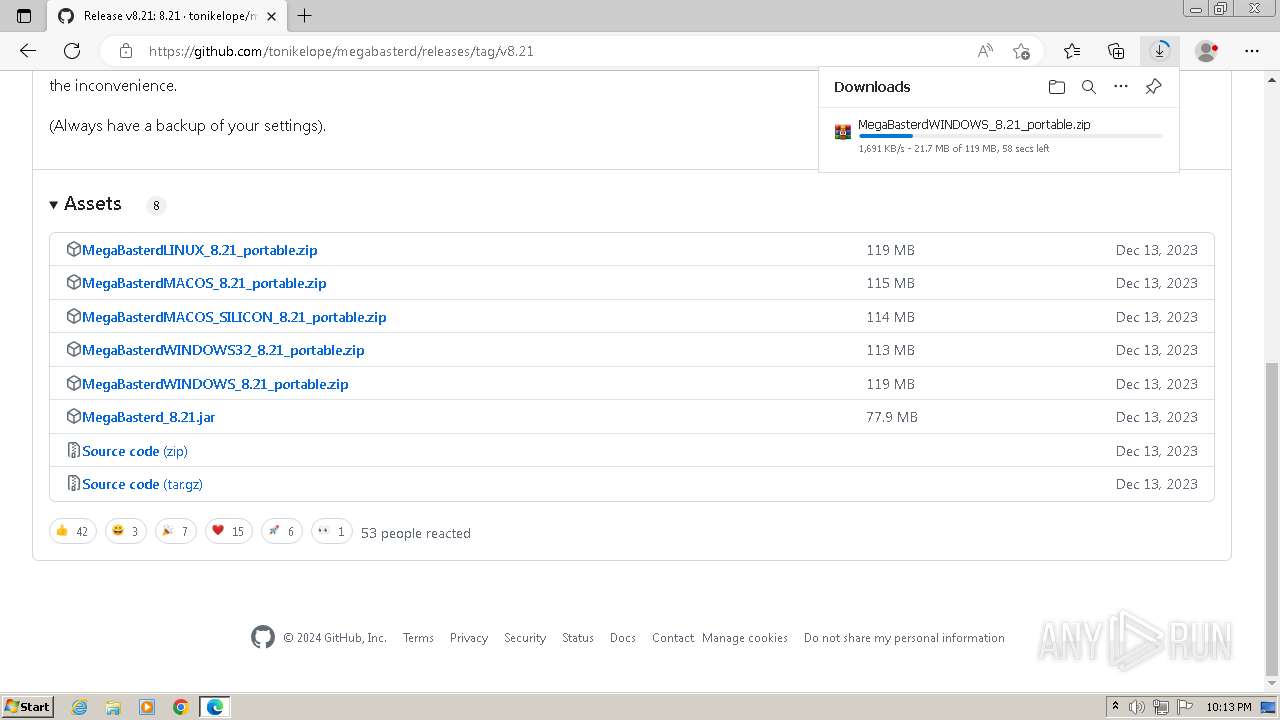
Task: React with thumbs up emoji
Action: tap(73, 531)
